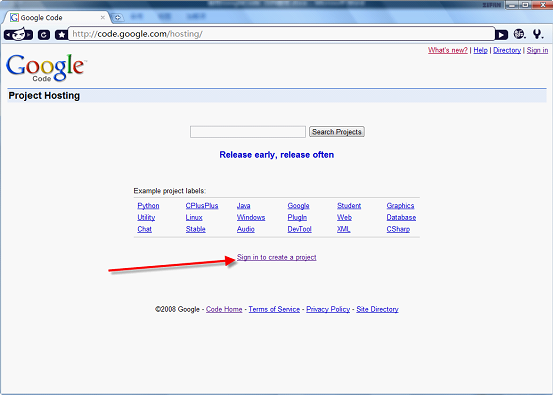
Task: Click the 'Example project labels:' text
Action: (170, 191)
